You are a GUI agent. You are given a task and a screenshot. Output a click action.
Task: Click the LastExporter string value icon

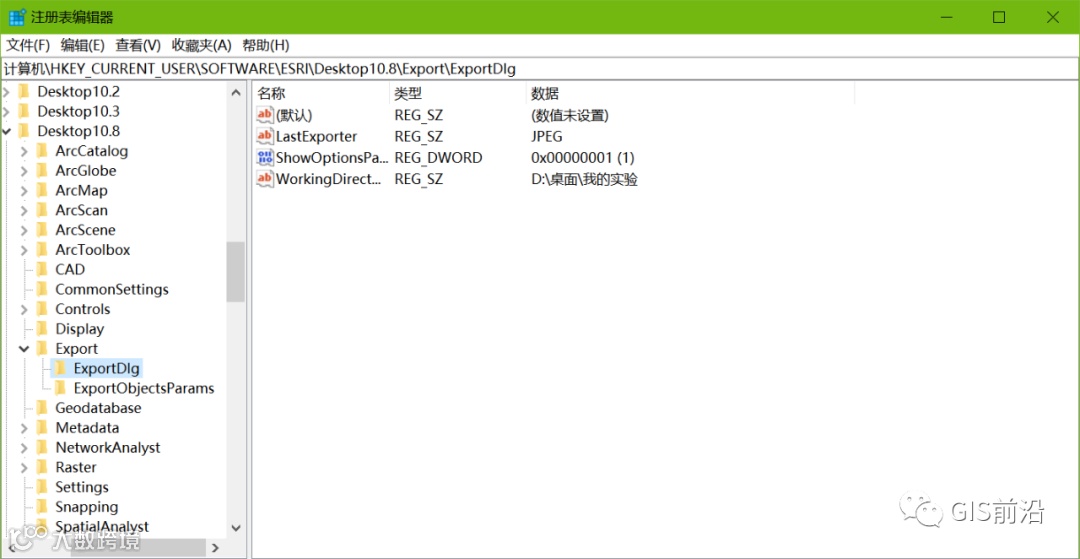point(264,136)
